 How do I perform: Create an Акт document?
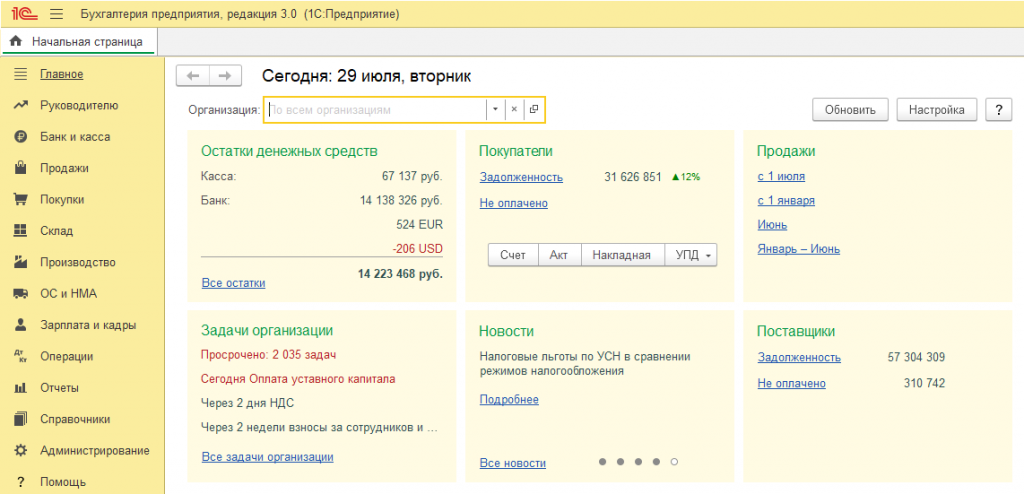click(558, 255)
